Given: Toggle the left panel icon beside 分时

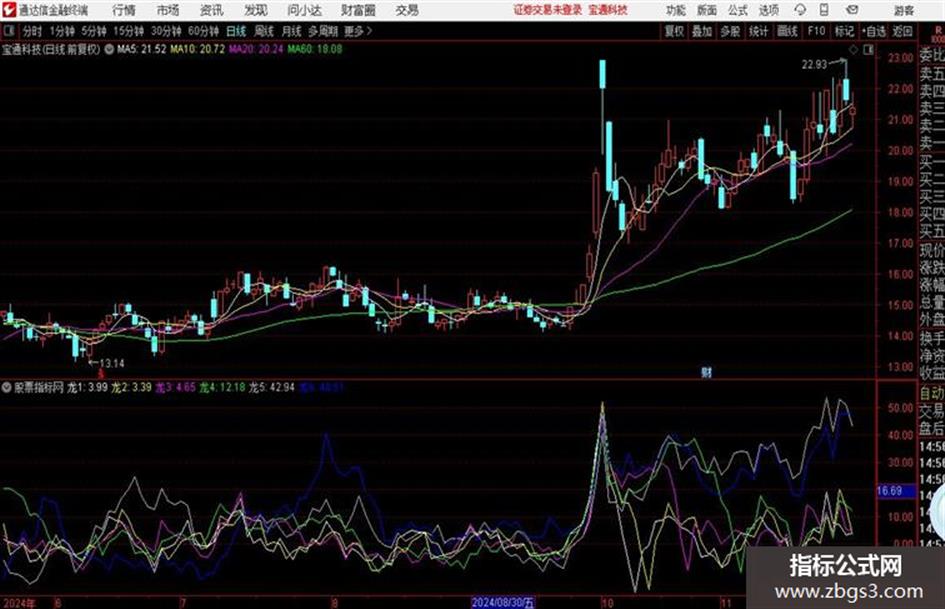Looking at the screenshot, I should (9, 31).
